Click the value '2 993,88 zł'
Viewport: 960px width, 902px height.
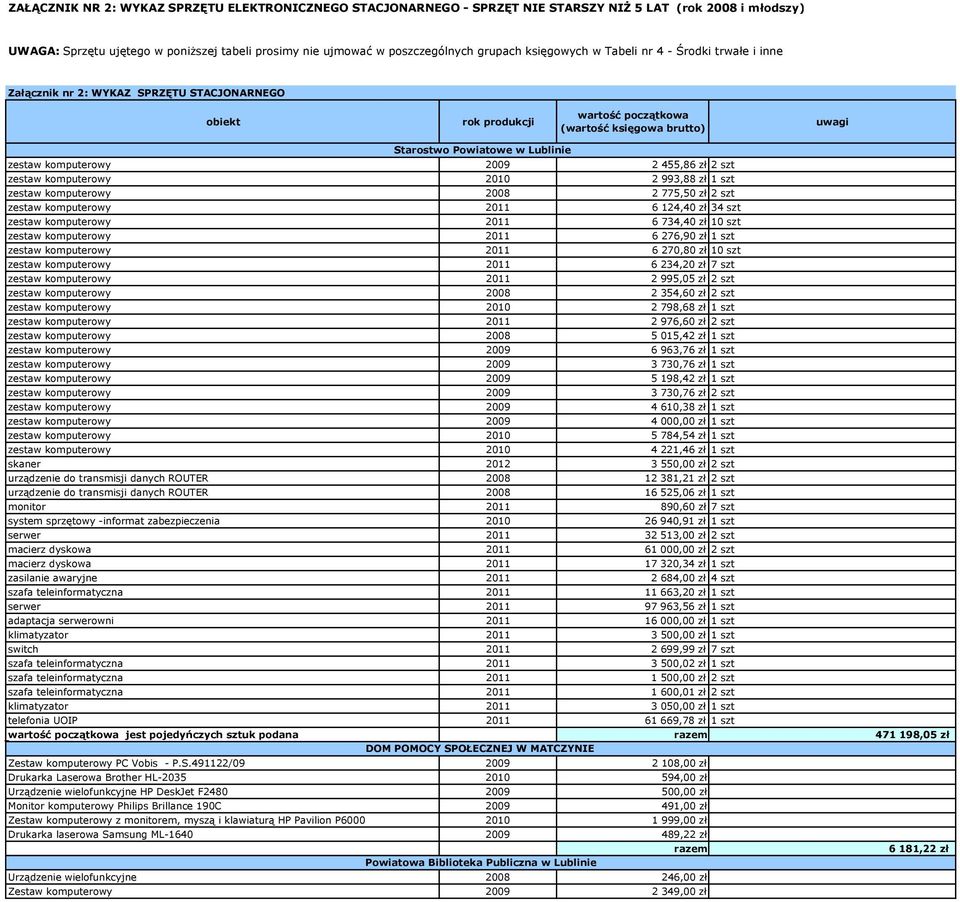click(679, 179)
